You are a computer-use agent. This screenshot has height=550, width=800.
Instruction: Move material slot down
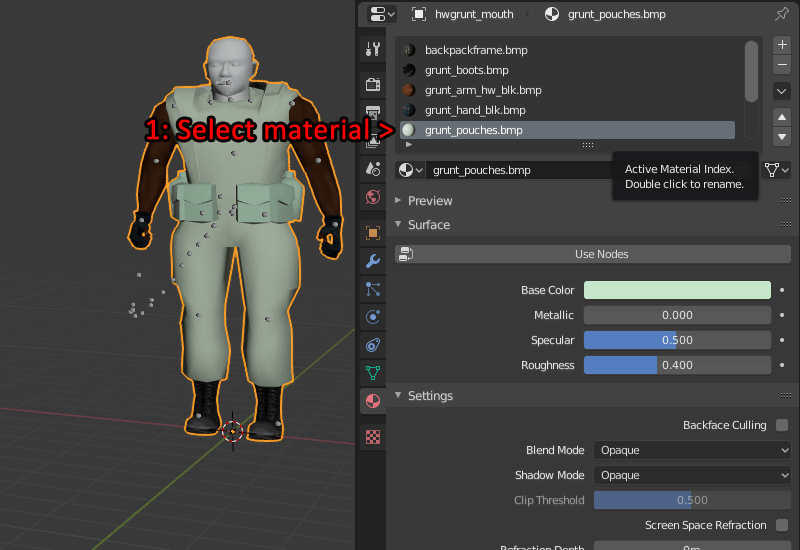click(x=782, y=137)
